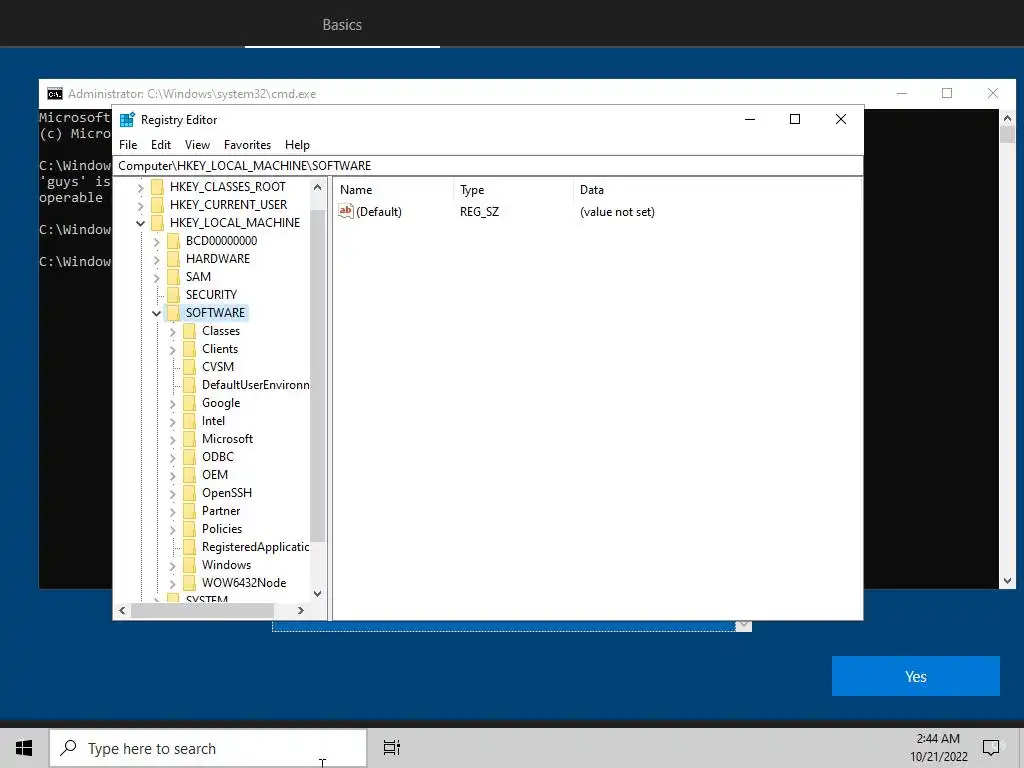Image resolution: width=1024 pixels, height=768 pixels.
Task: Open the Windows Start menu
Action: [x=24, y=748]
